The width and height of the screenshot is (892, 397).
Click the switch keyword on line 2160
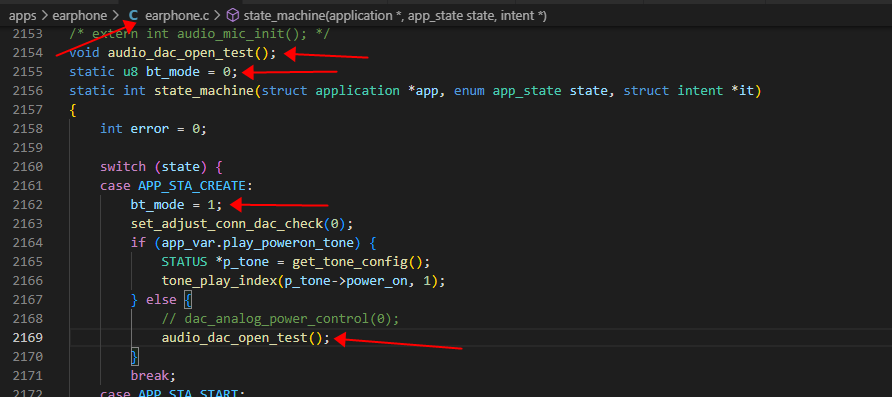123,167
